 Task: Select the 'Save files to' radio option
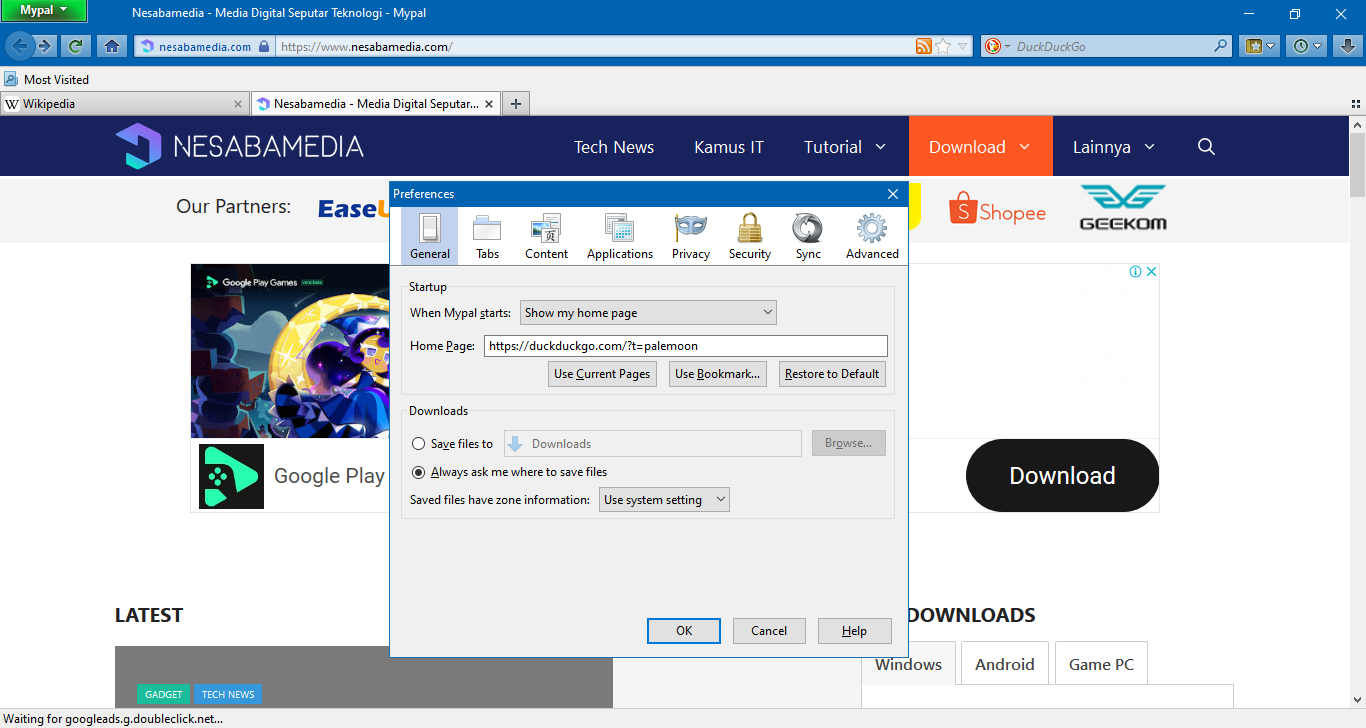coord(419,444)
